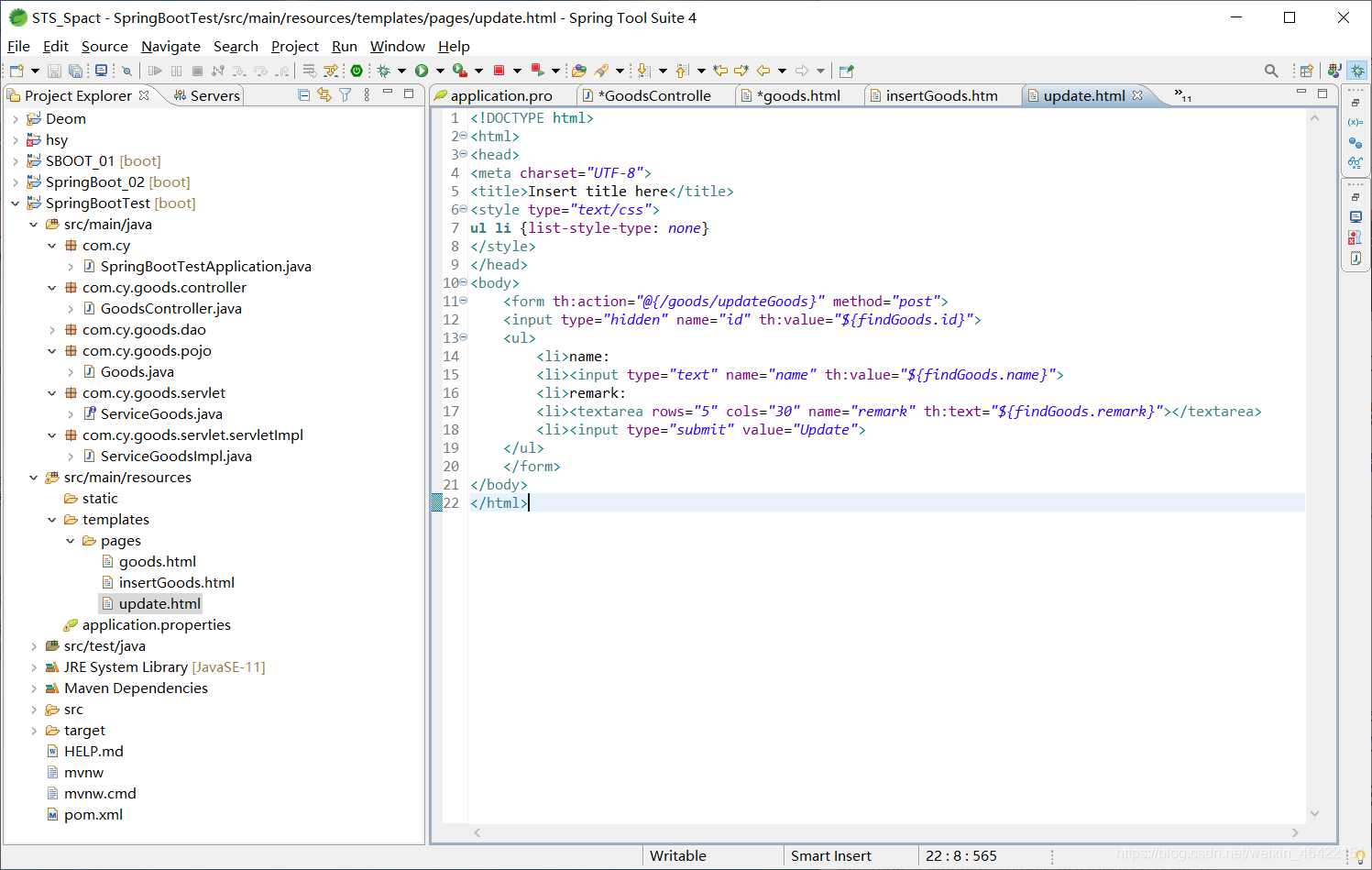The height and width of the screenshot is (870, 1372).
Task: Click the Terminate square icon in debug group
Action: pos(197,71)
